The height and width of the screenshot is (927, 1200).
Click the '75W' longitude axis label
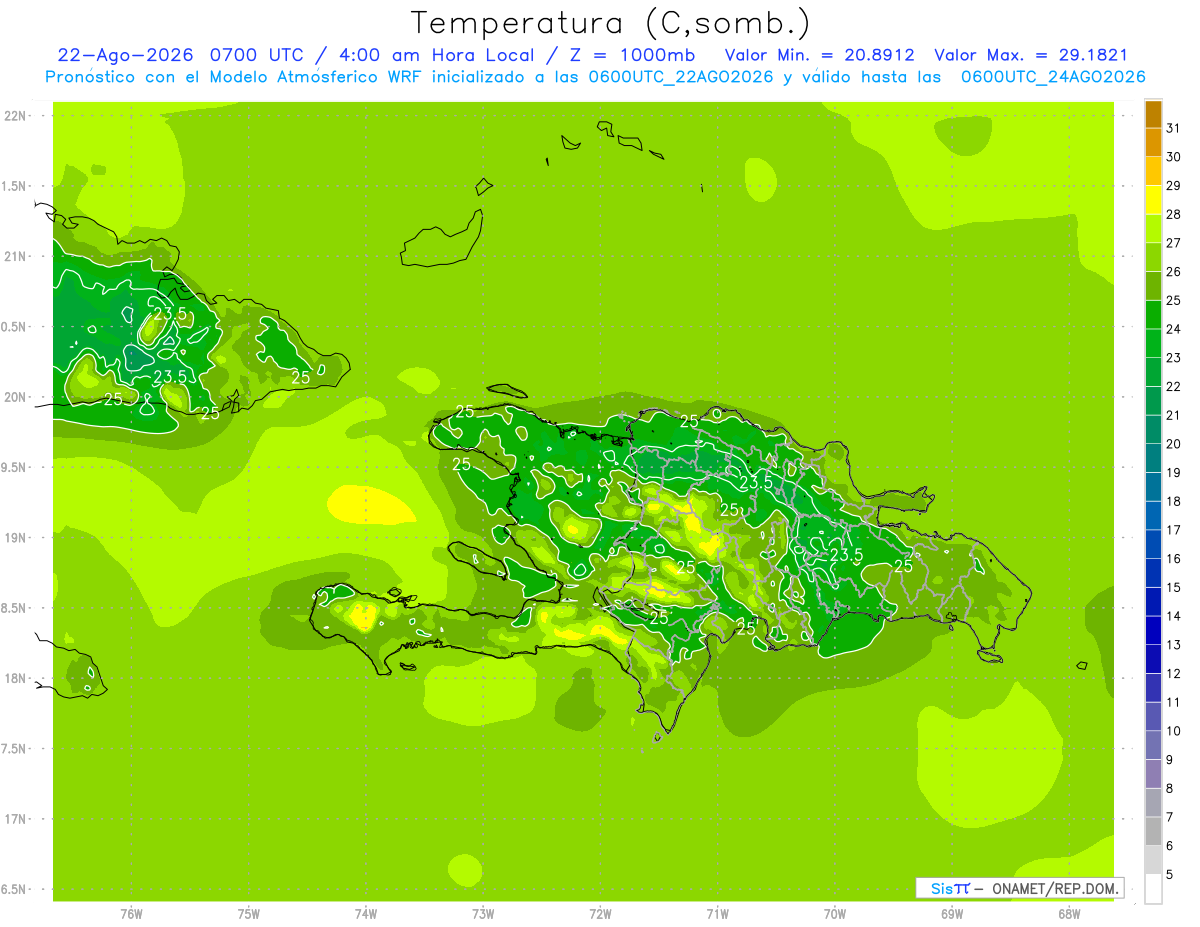[x=249, y=914]
